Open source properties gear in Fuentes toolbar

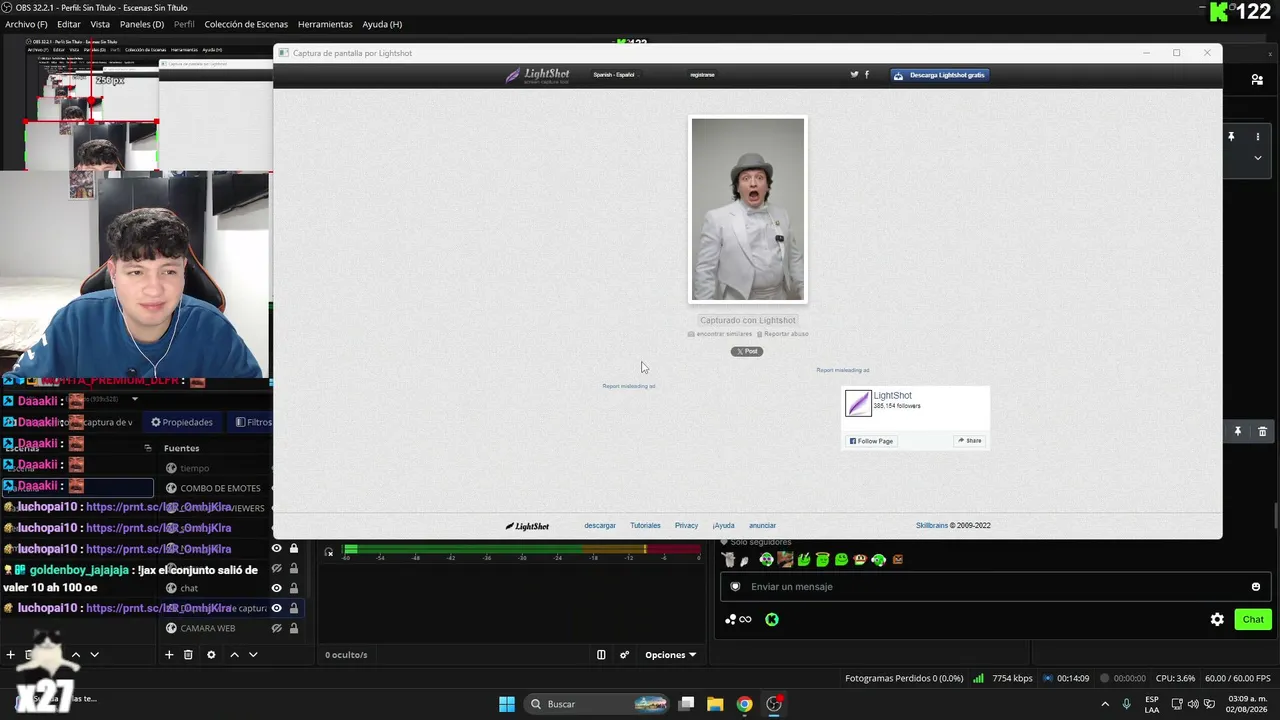pos(211,655)
